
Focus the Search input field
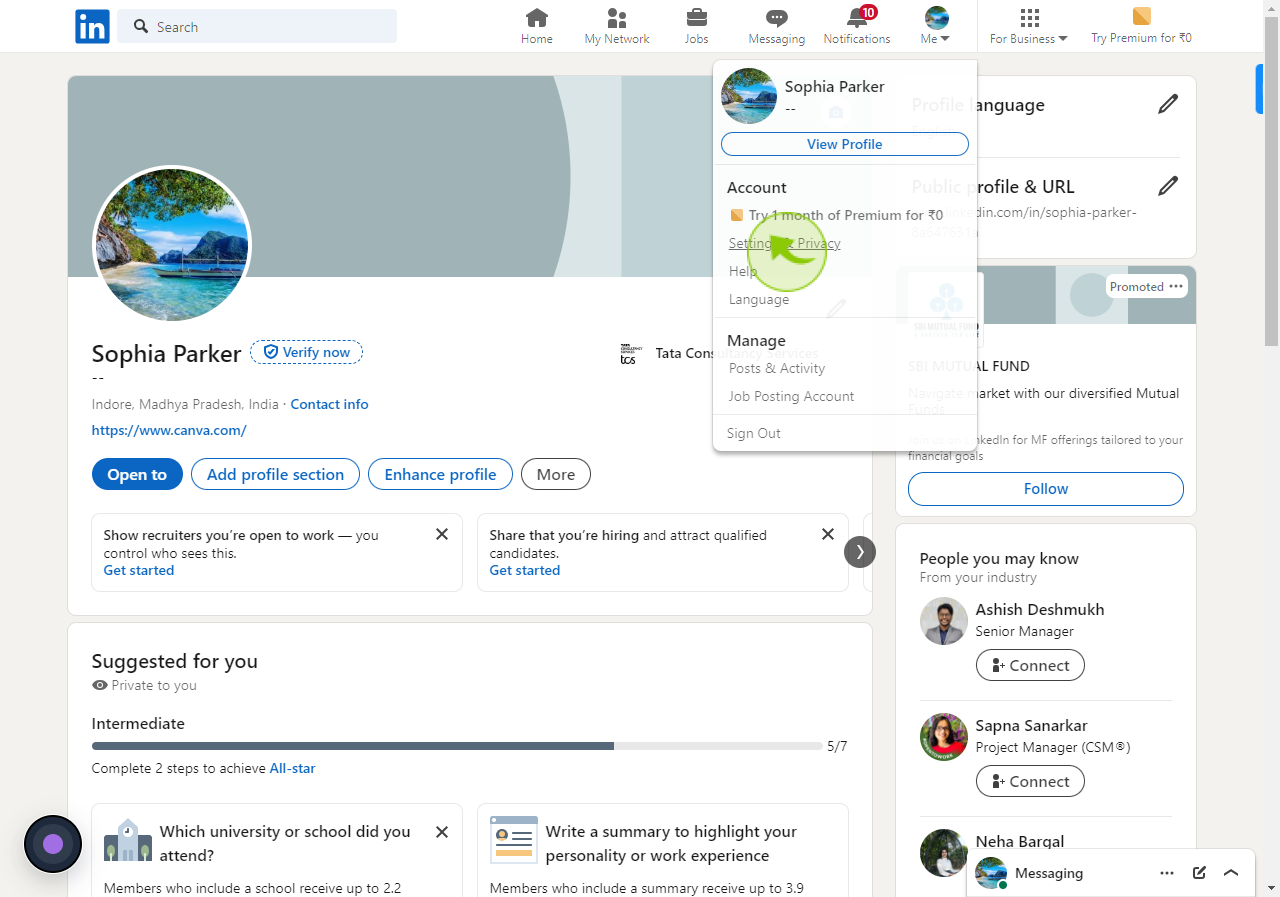tap(257, 27)
